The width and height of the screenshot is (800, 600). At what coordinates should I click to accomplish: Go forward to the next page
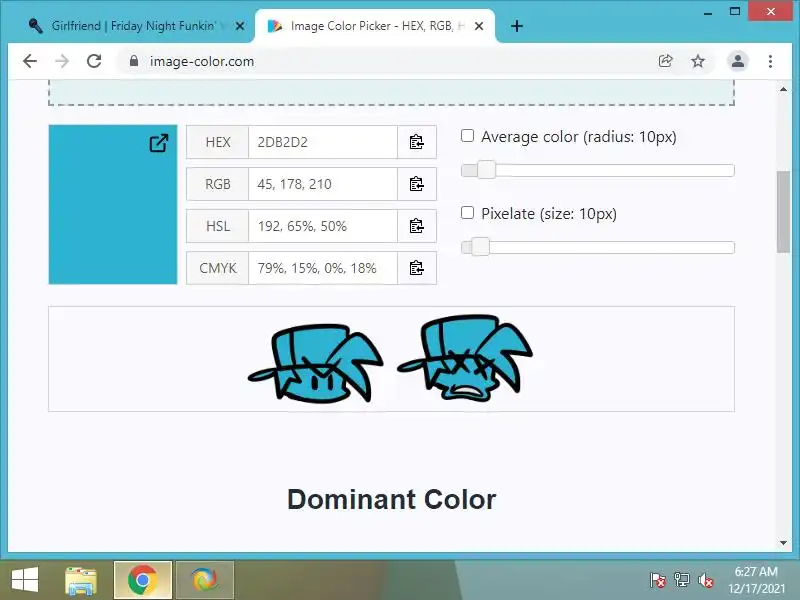tap(62, 61)
